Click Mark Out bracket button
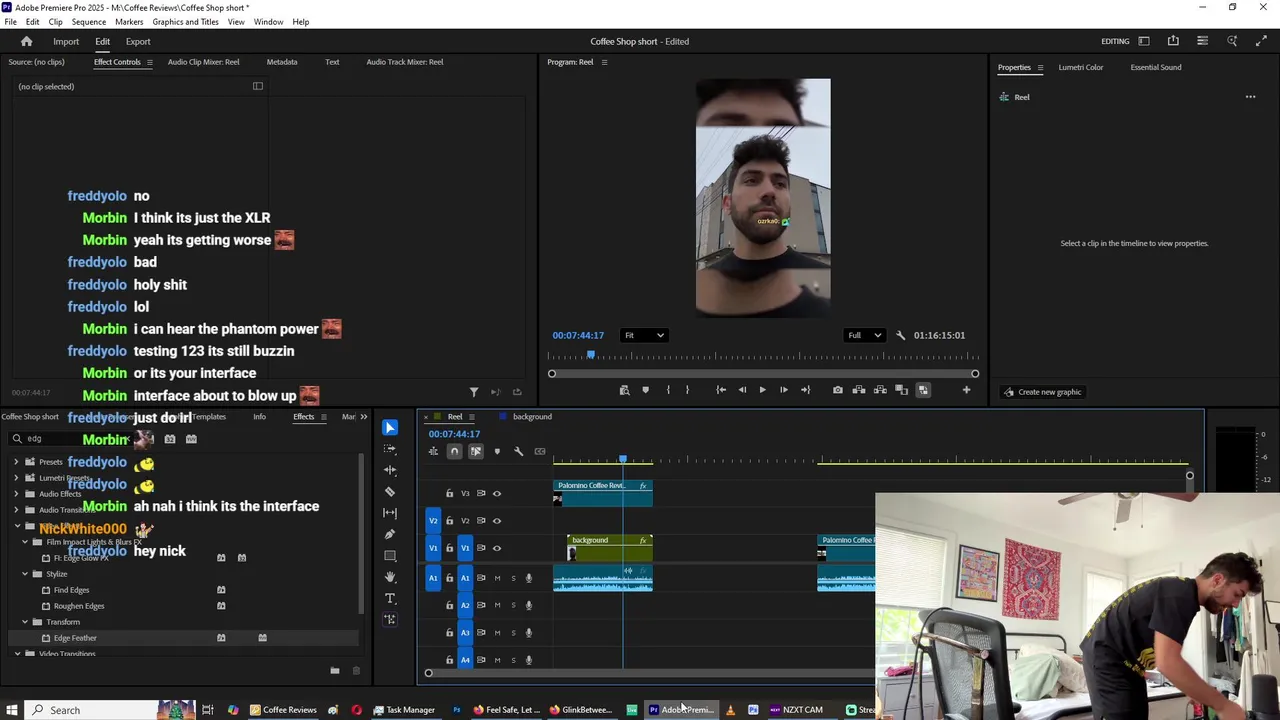The image size is (1280, 720). [687, 390]
